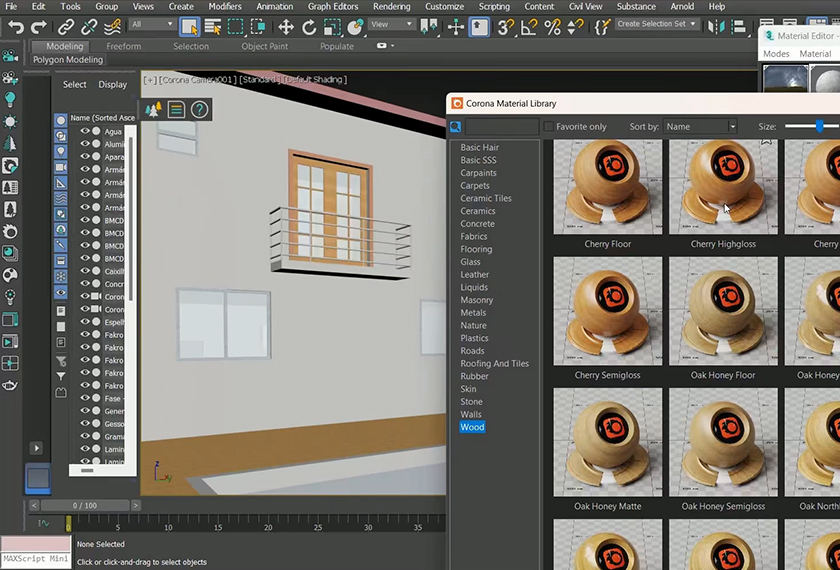Open the Sort by Name dropdown

pos(700,127)
